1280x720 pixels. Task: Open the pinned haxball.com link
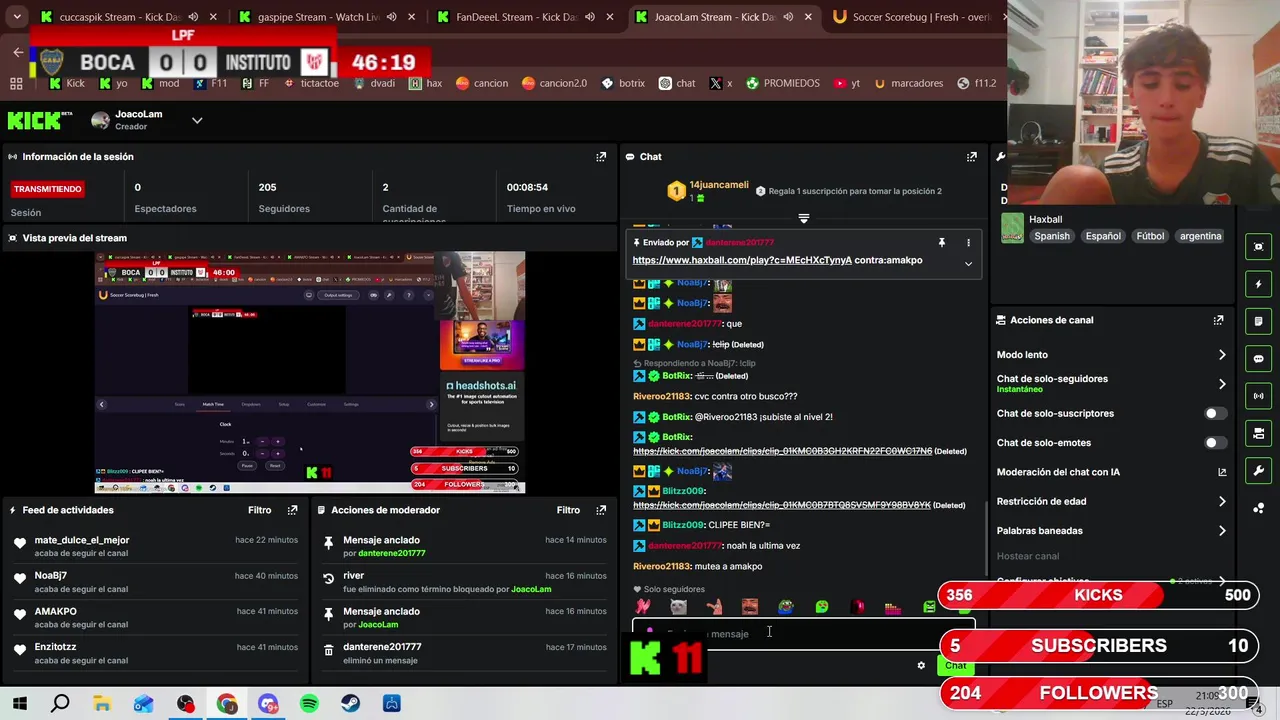pyautogui.click(x=742, y=260)
